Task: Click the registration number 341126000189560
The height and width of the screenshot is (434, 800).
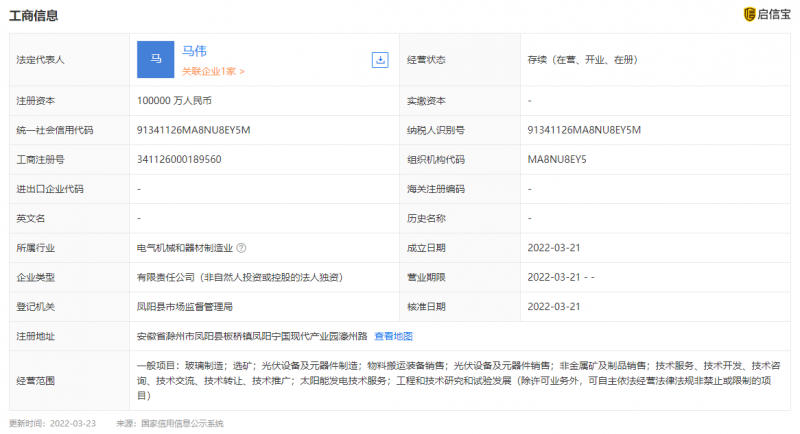Action: [179, 159]
